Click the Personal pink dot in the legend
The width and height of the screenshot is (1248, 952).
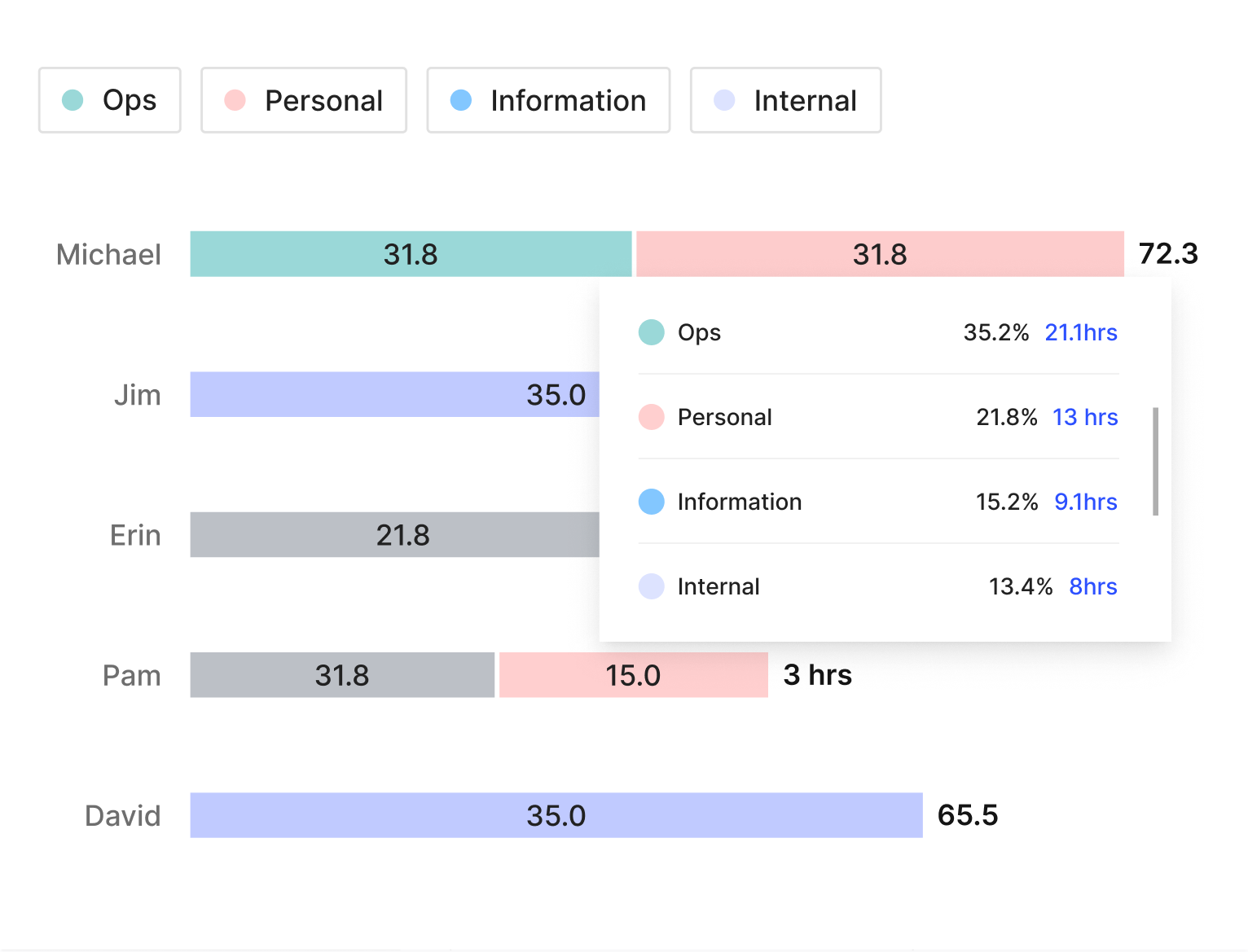click(234, 100)
